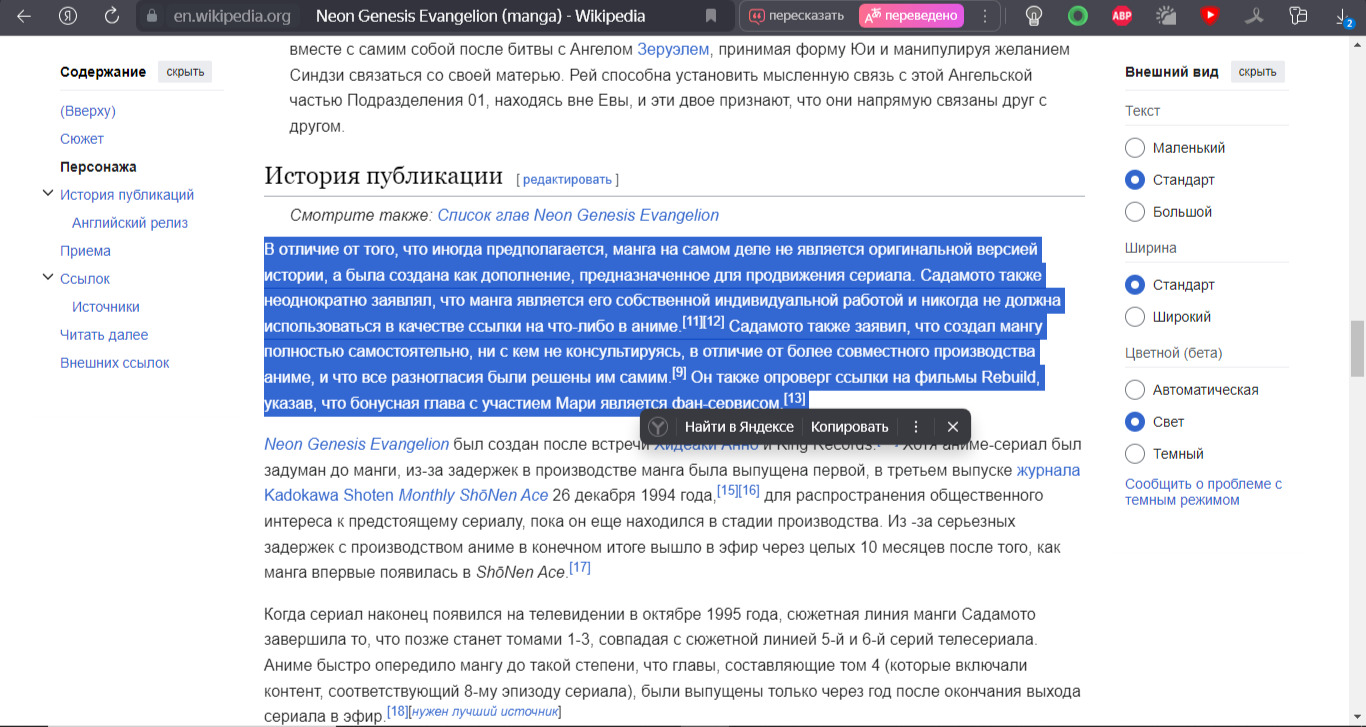
Task: Click the red YouTube extension icon
Action: click(1210, 16)
